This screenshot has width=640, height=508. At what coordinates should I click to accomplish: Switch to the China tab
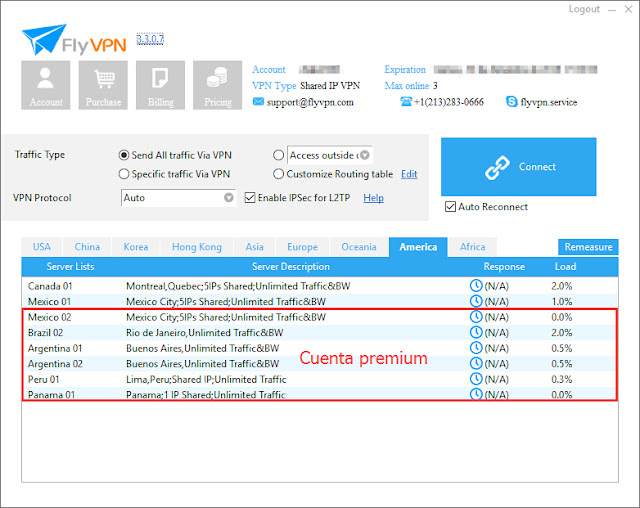click(x=87, y=247)
